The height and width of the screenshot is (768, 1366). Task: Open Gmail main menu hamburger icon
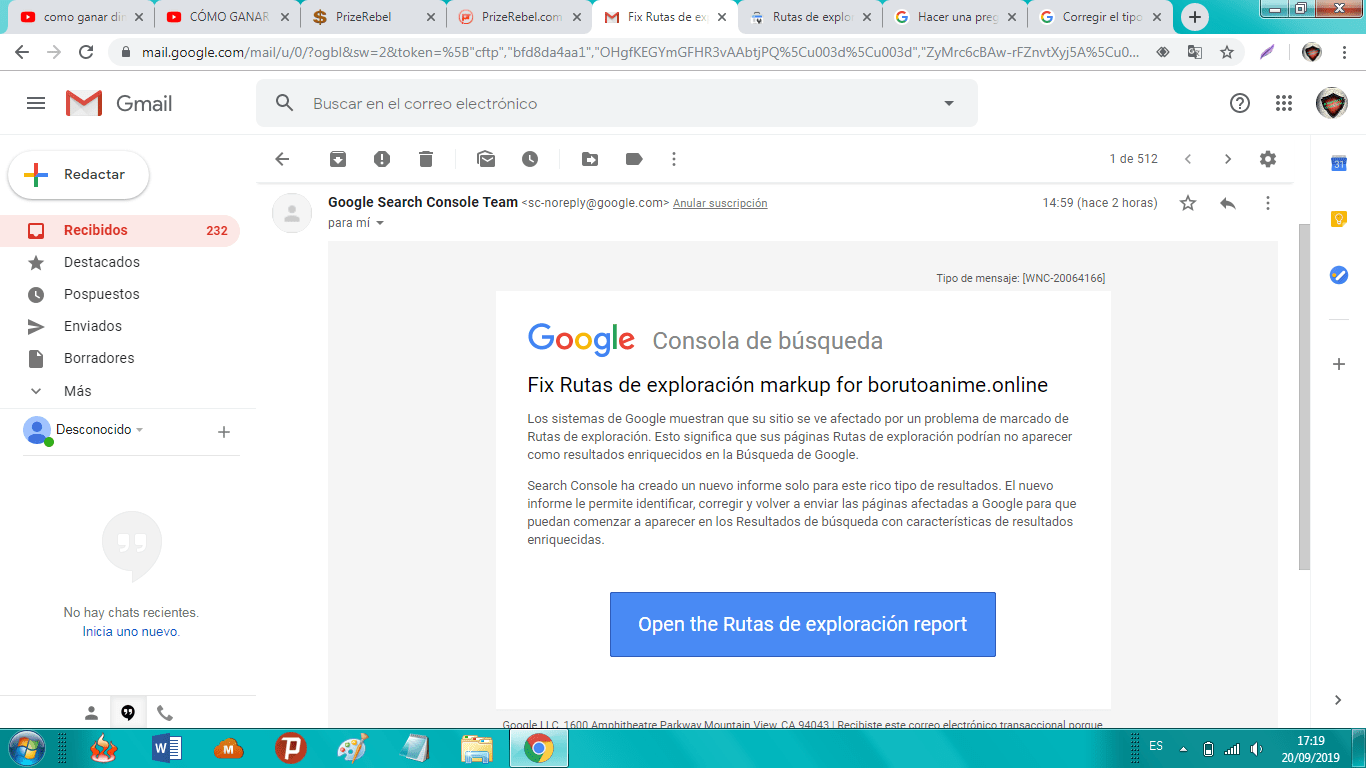(36, 103)
